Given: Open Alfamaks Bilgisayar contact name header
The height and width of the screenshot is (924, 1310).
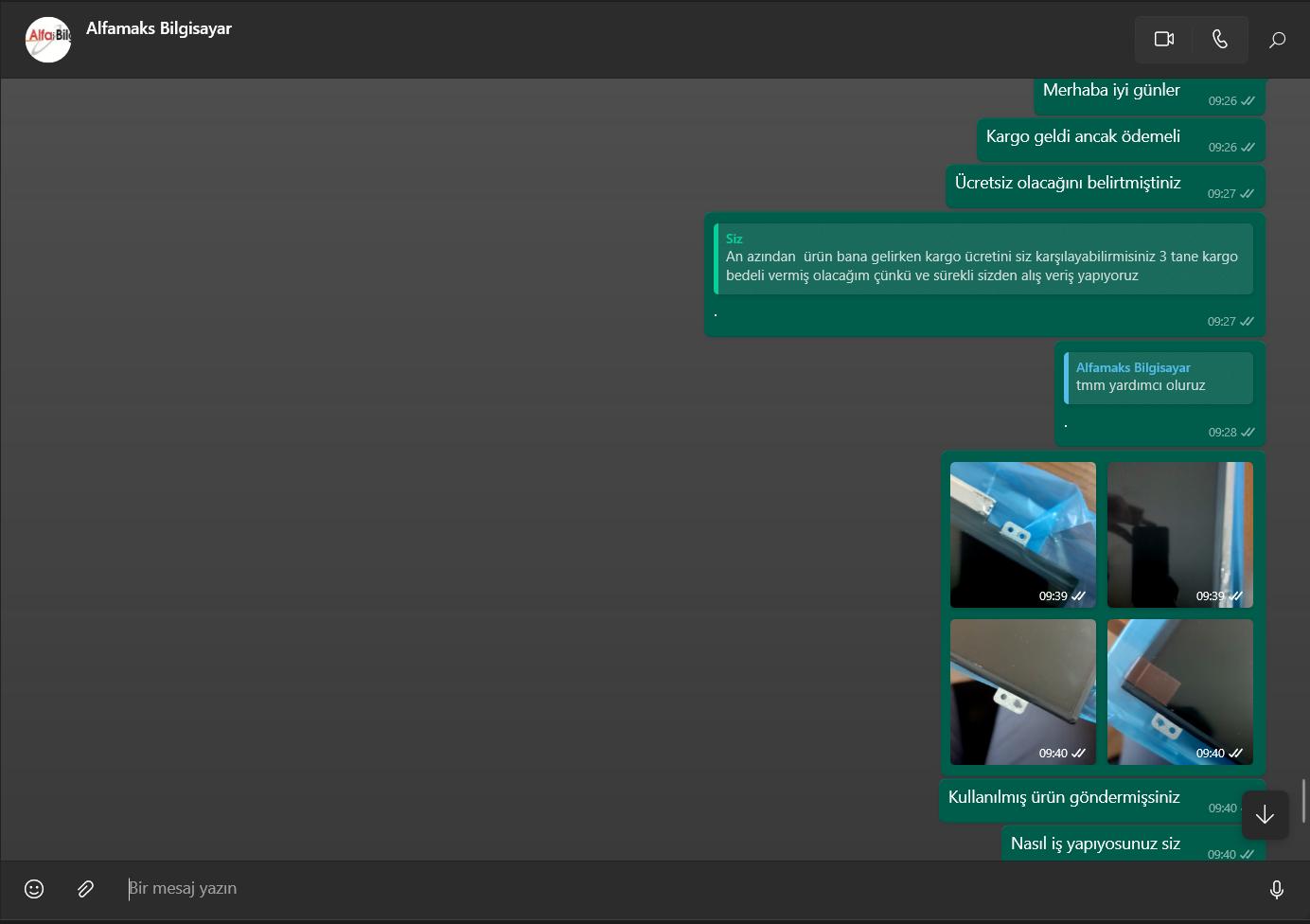Looking at the screenshot, I should coord(159,28).
